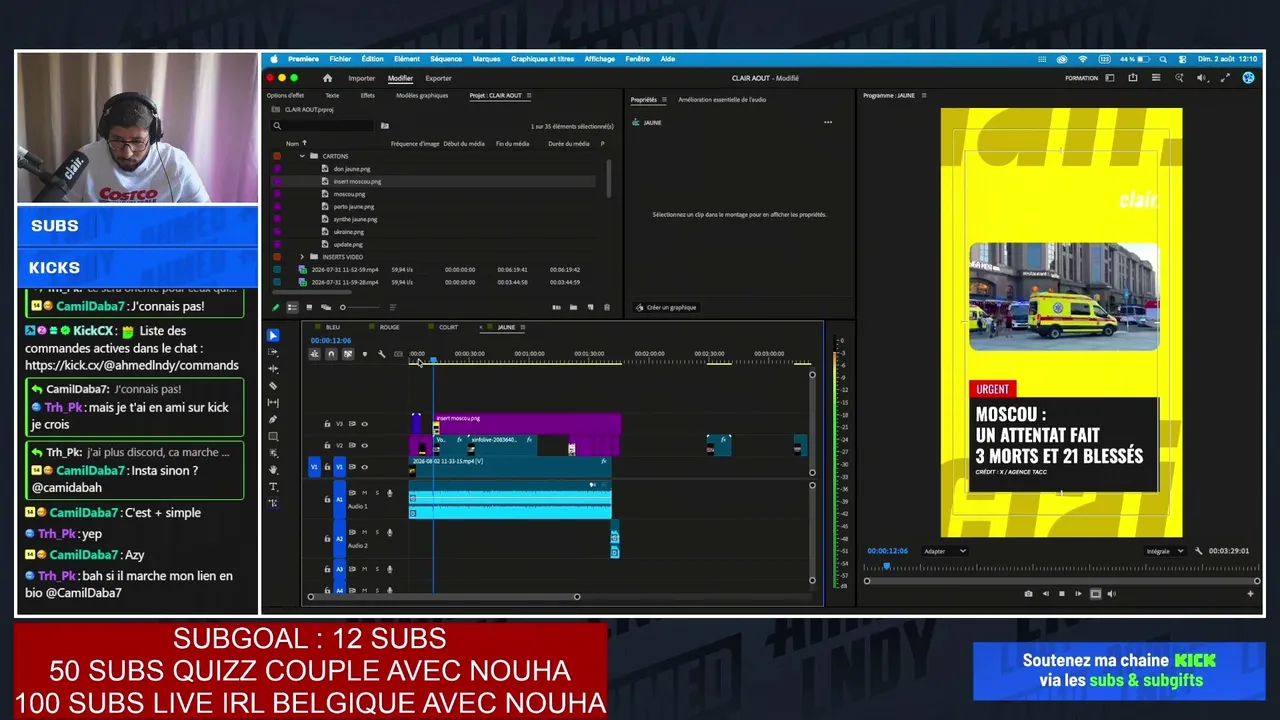This screenshot has height=720, width=1280.
Task: Switch to the ROUGE sequence tab
Action: click(x=389, y=327)
